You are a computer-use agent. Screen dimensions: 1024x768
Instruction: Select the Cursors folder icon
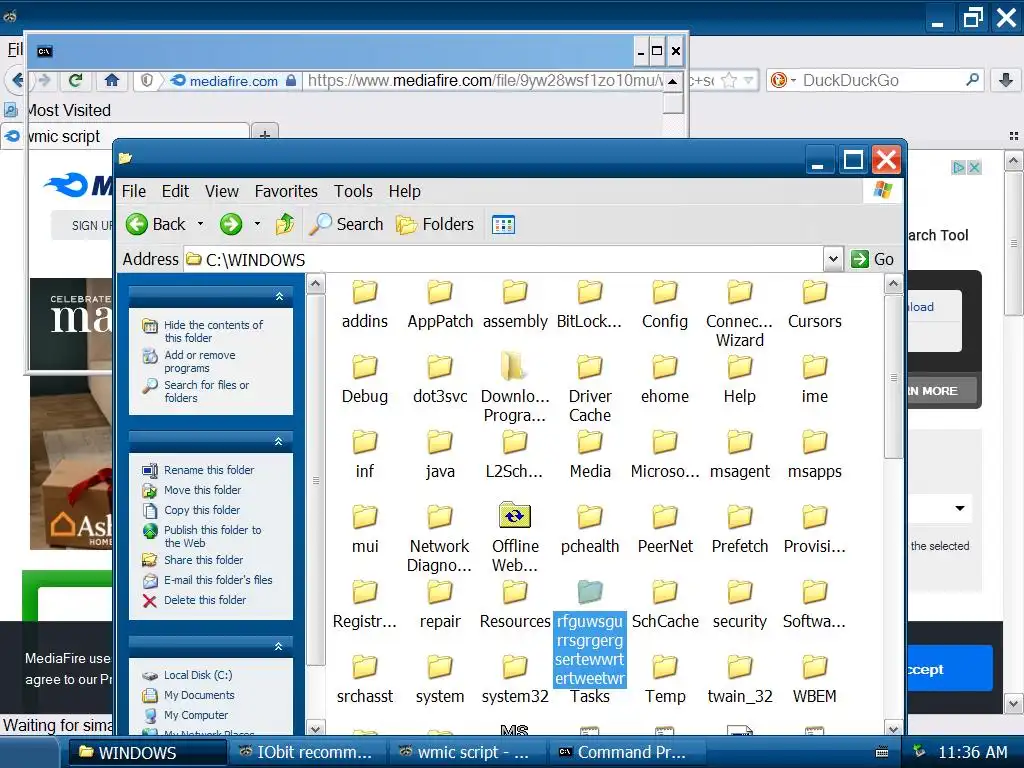[814, 293]
